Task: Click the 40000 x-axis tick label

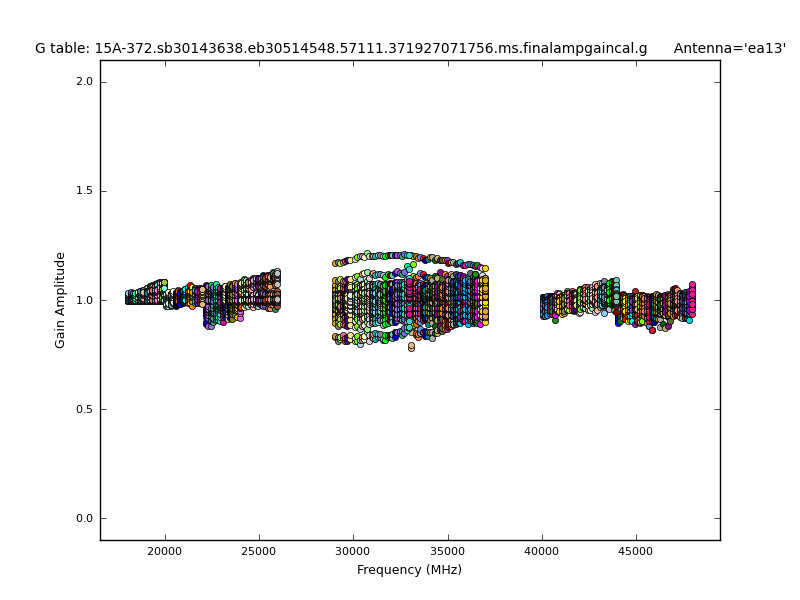Action: 541,550
